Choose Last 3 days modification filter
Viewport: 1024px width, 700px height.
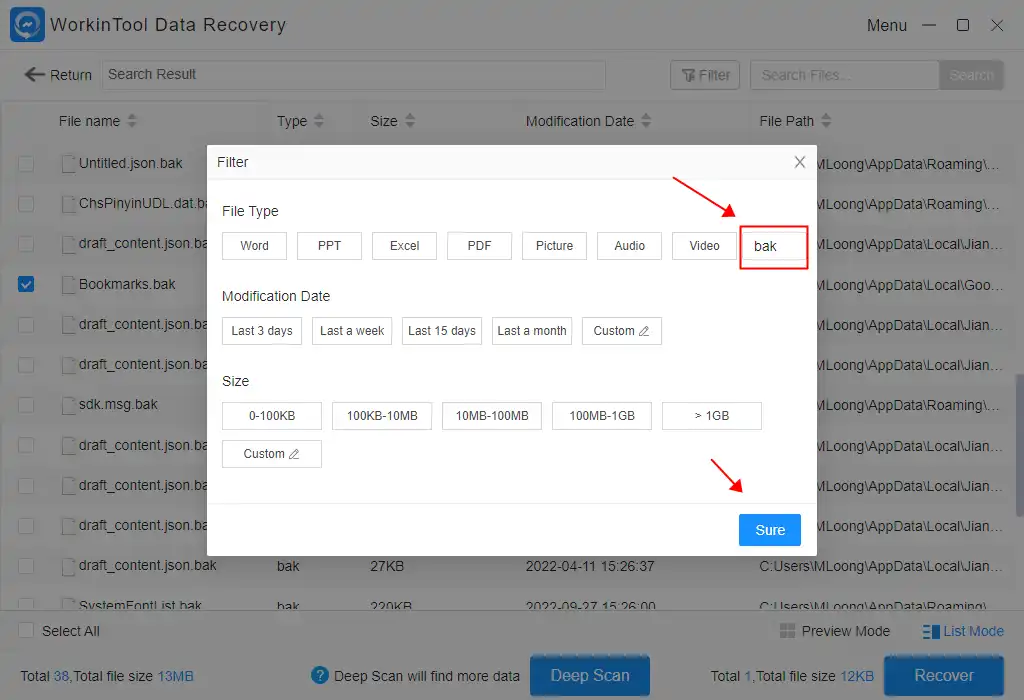coord(262,331)
